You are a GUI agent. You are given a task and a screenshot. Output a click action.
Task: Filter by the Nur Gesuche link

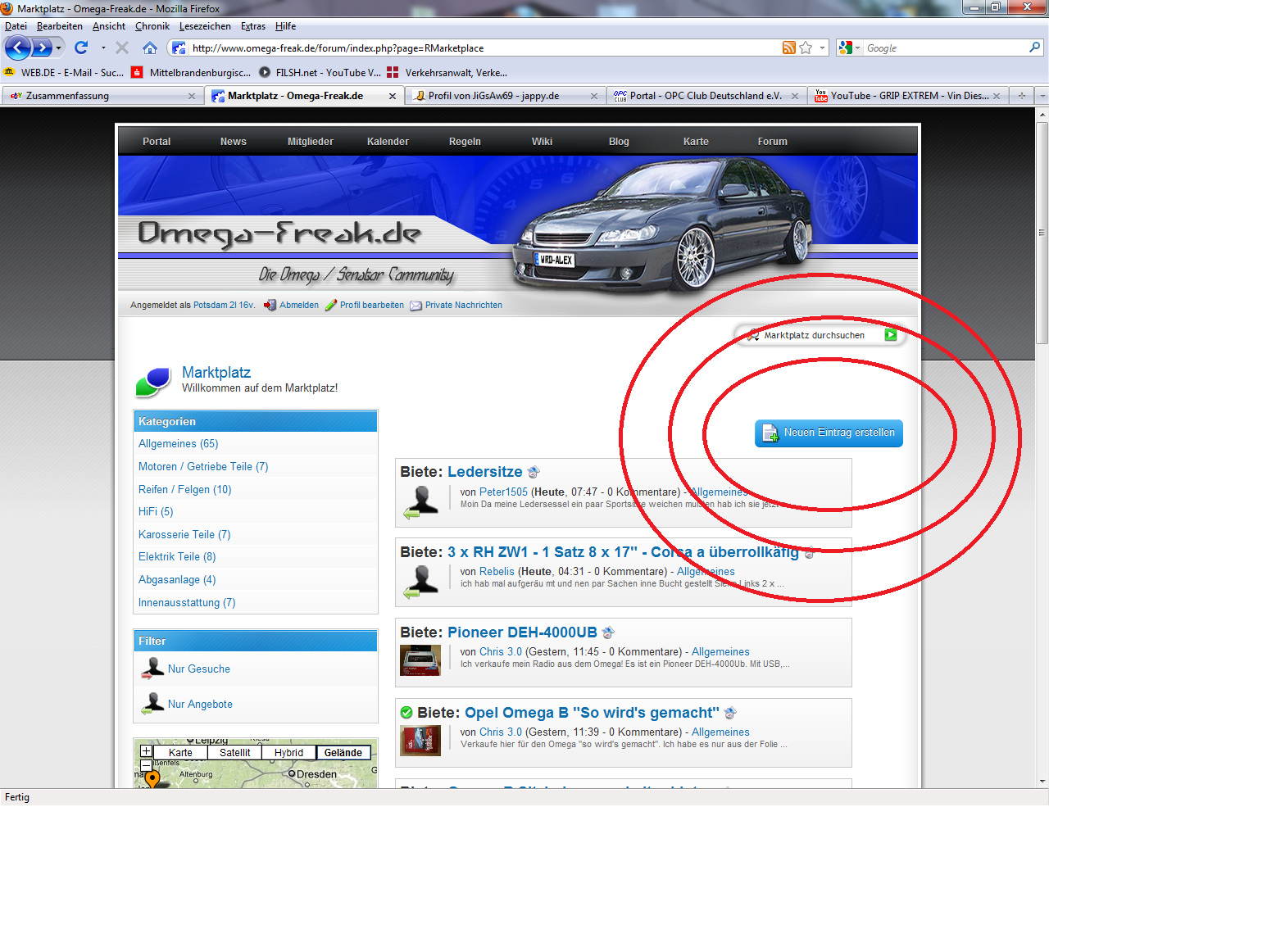(199, 669)
